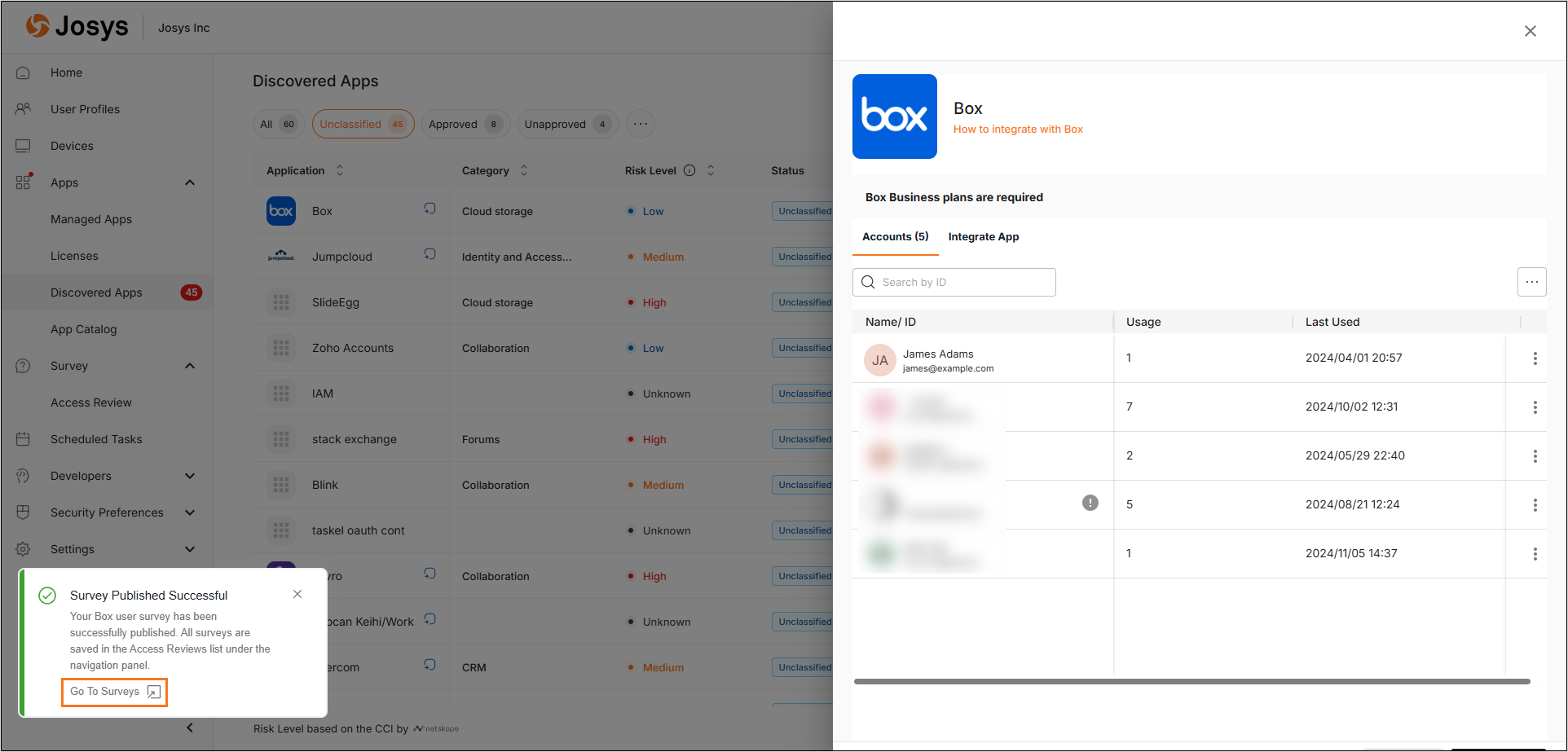Click the SlideEgg placeholder app icon
Image resolution: width=1568 pixels, height=752 pixels.
tap(281, 302)
